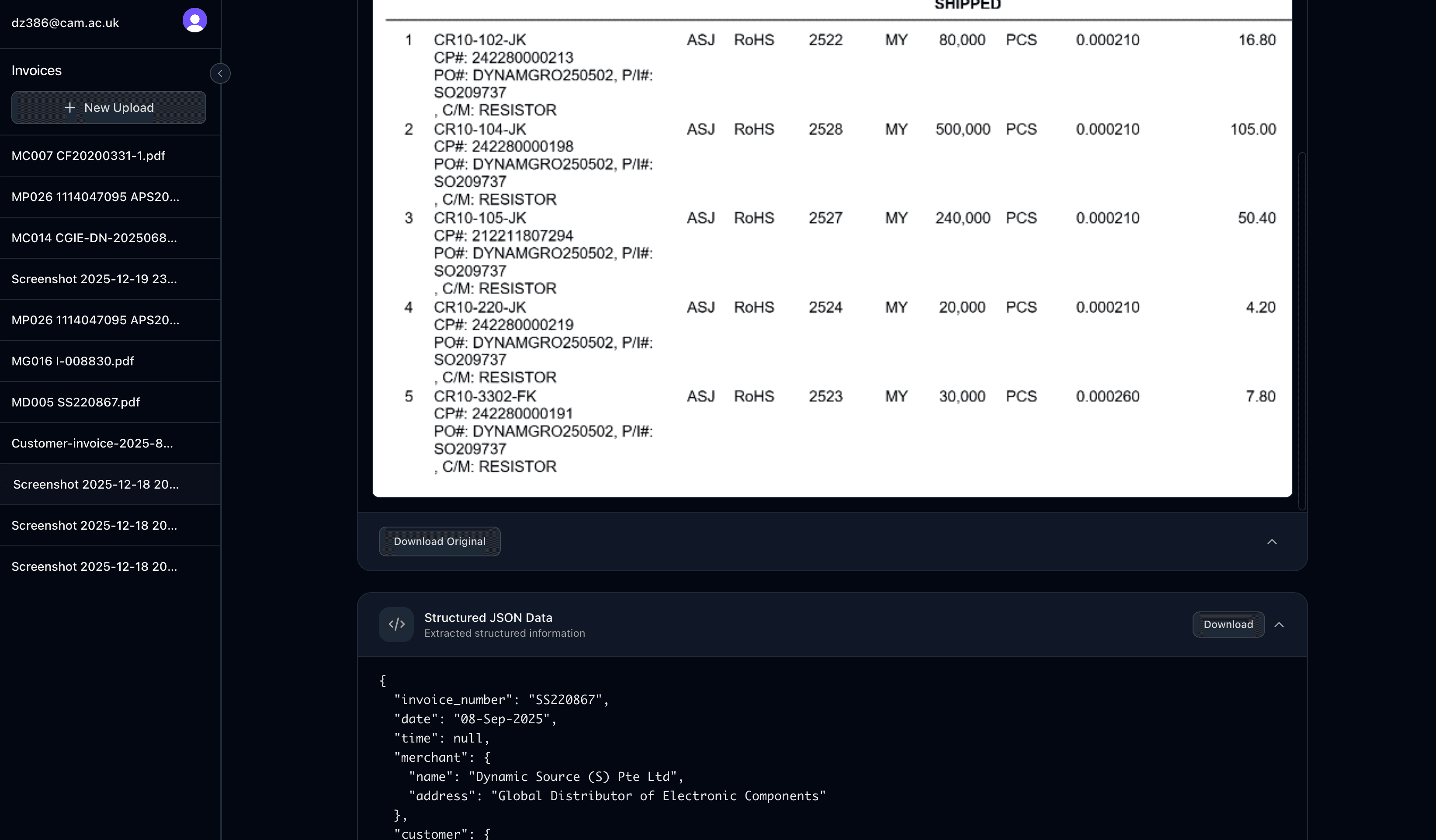Collapse the Structured JSON Data section

[x=1279, y=625]
